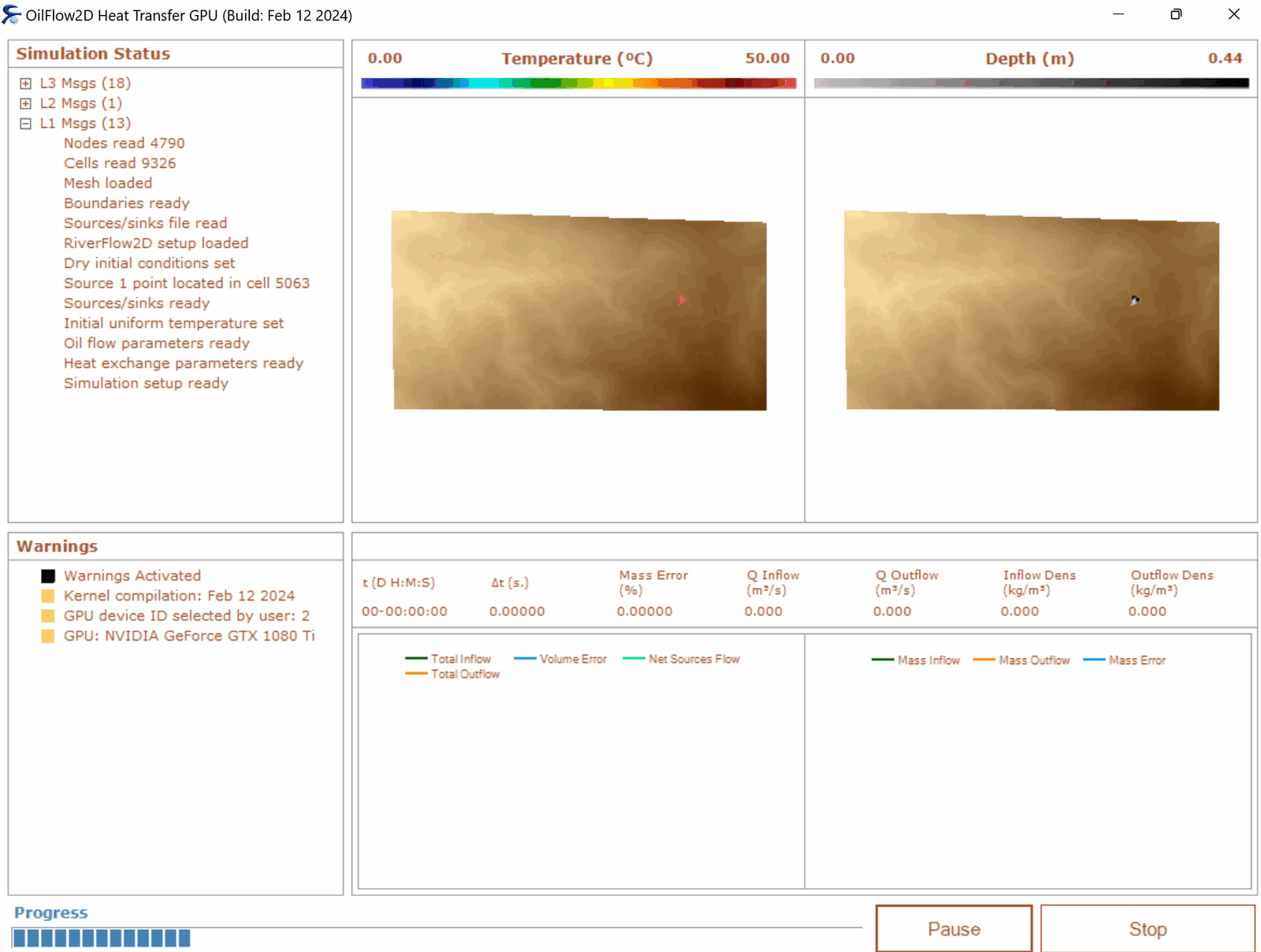Click the Depth terrain map view

tap(1032, 311)
